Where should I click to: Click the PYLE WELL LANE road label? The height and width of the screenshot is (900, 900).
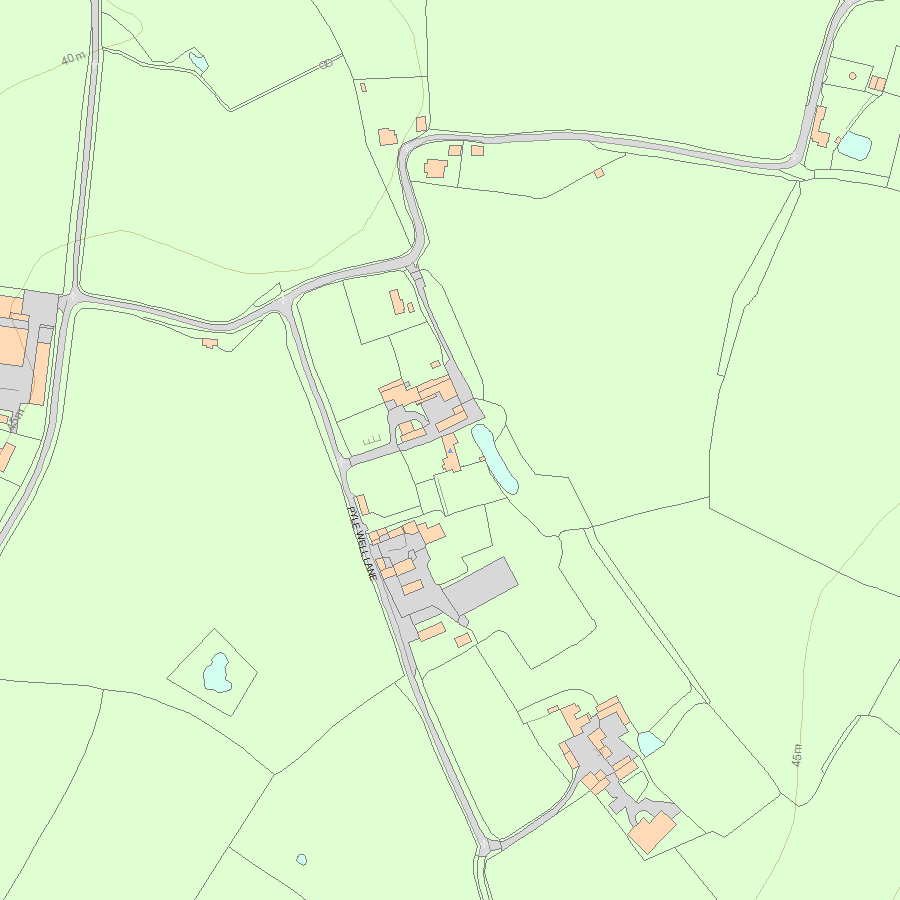coord(362,543)
